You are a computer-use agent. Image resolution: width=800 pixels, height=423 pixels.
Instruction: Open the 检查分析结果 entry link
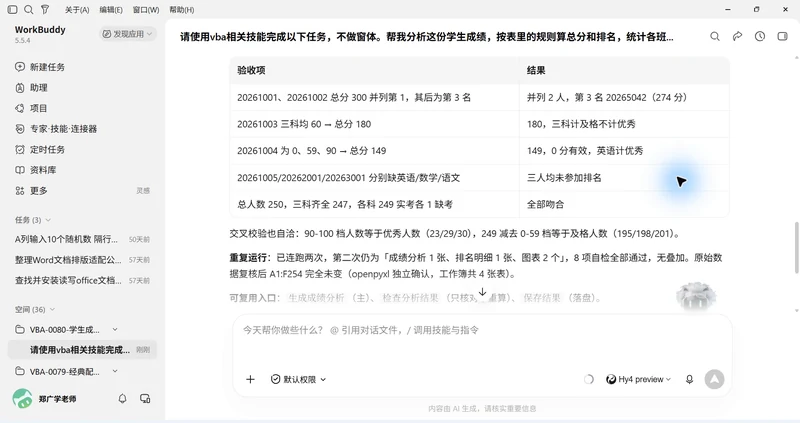(410, 297)
